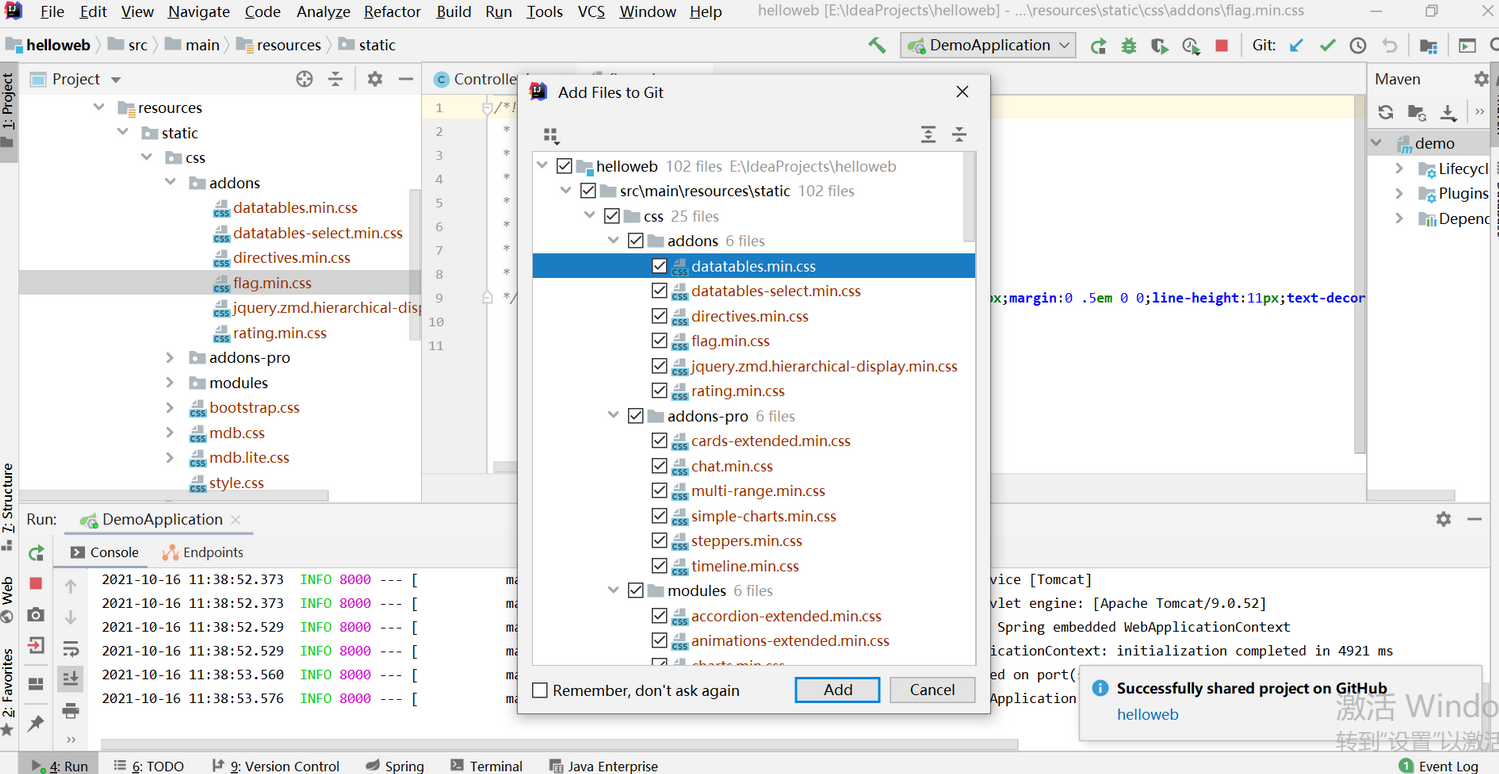
Task: Uncheck addons folder checkbox in dialog
Action: [x=636, y=241]
